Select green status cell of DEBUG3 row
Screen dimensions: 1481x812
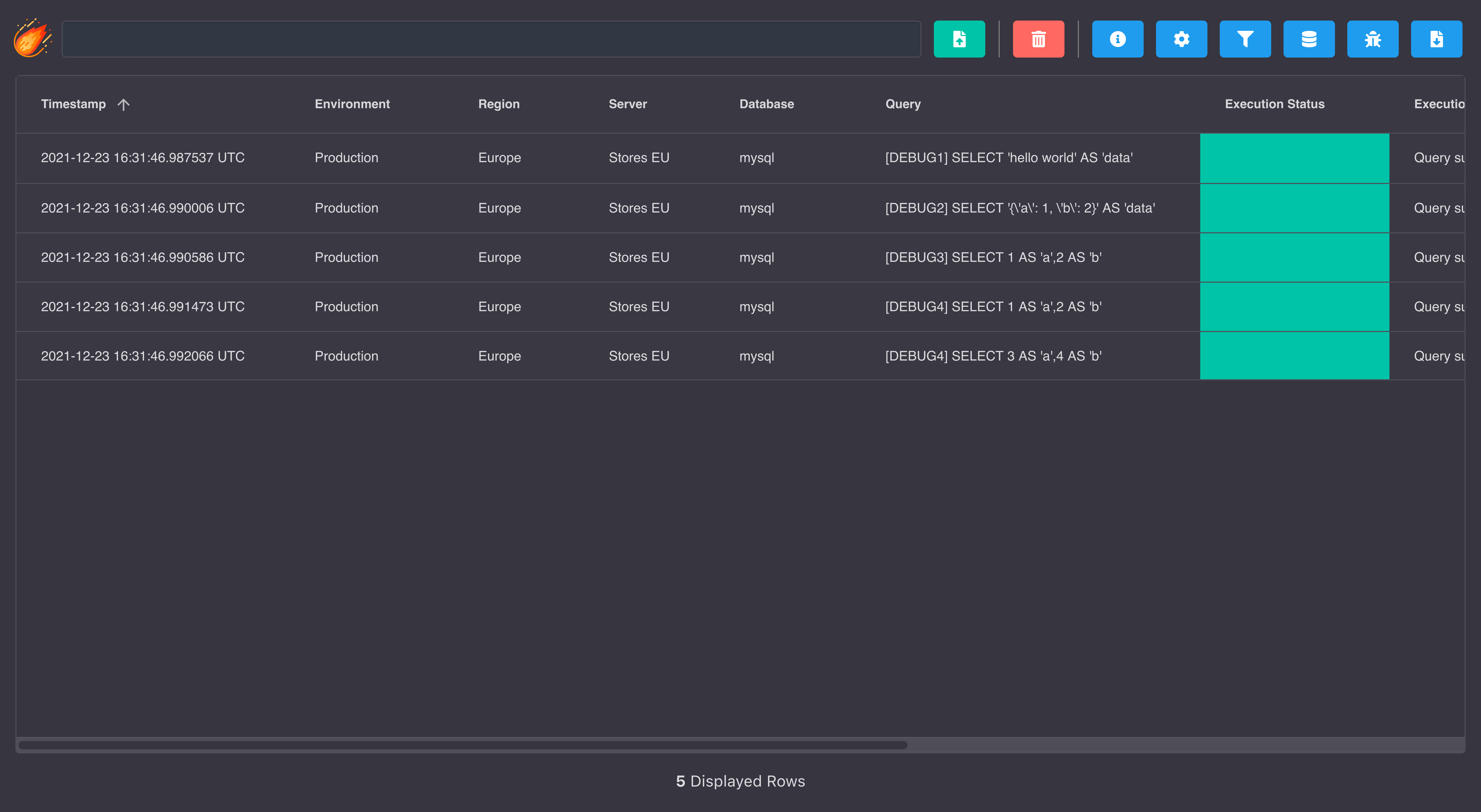[x=1295, y=257]
